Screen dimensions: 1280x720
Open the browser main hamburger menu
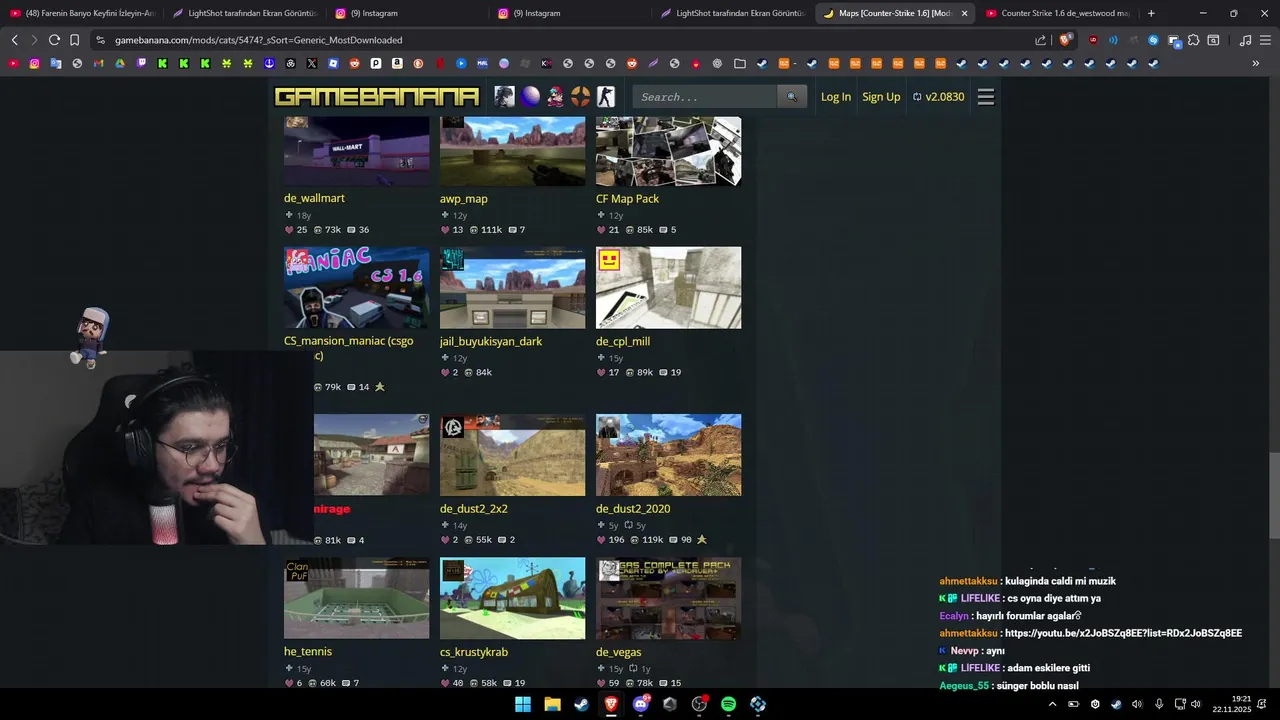click(1265, 40)
